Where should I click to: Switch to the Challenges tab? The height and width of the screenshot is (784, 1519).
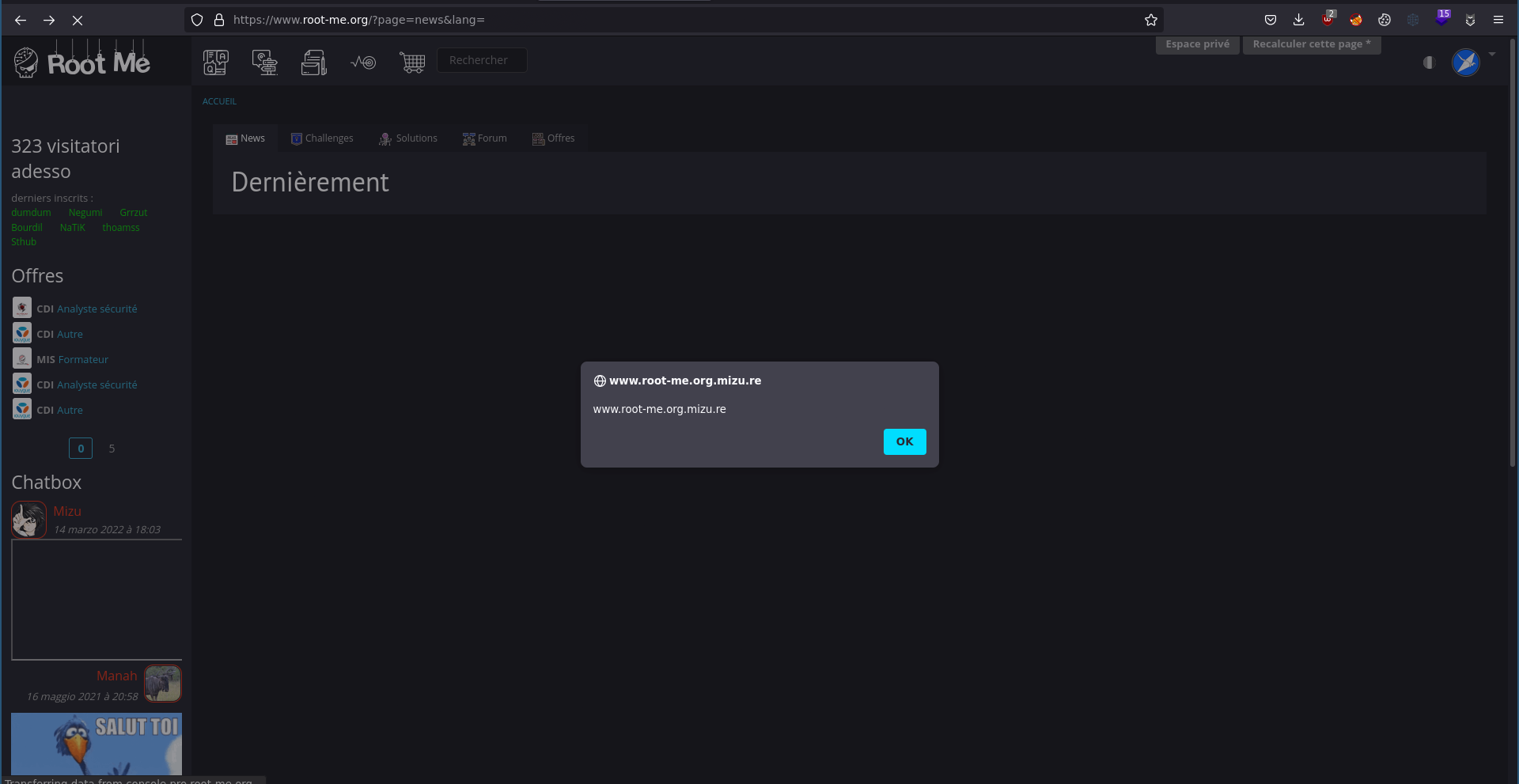tap(322, 138)
